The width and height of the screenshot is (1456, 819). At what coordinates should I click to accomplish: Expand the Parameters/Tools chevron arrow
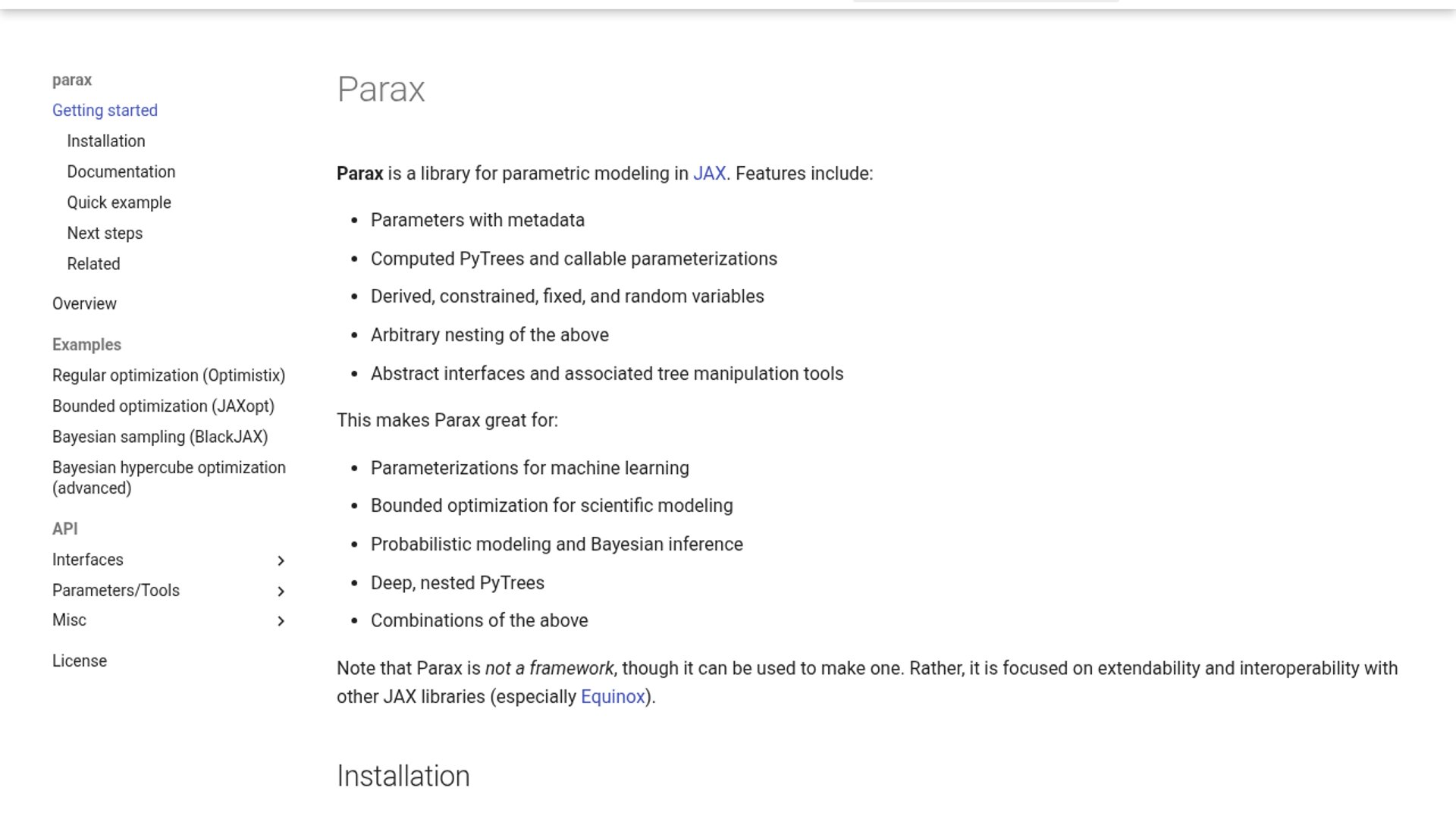tap(281, 591)
